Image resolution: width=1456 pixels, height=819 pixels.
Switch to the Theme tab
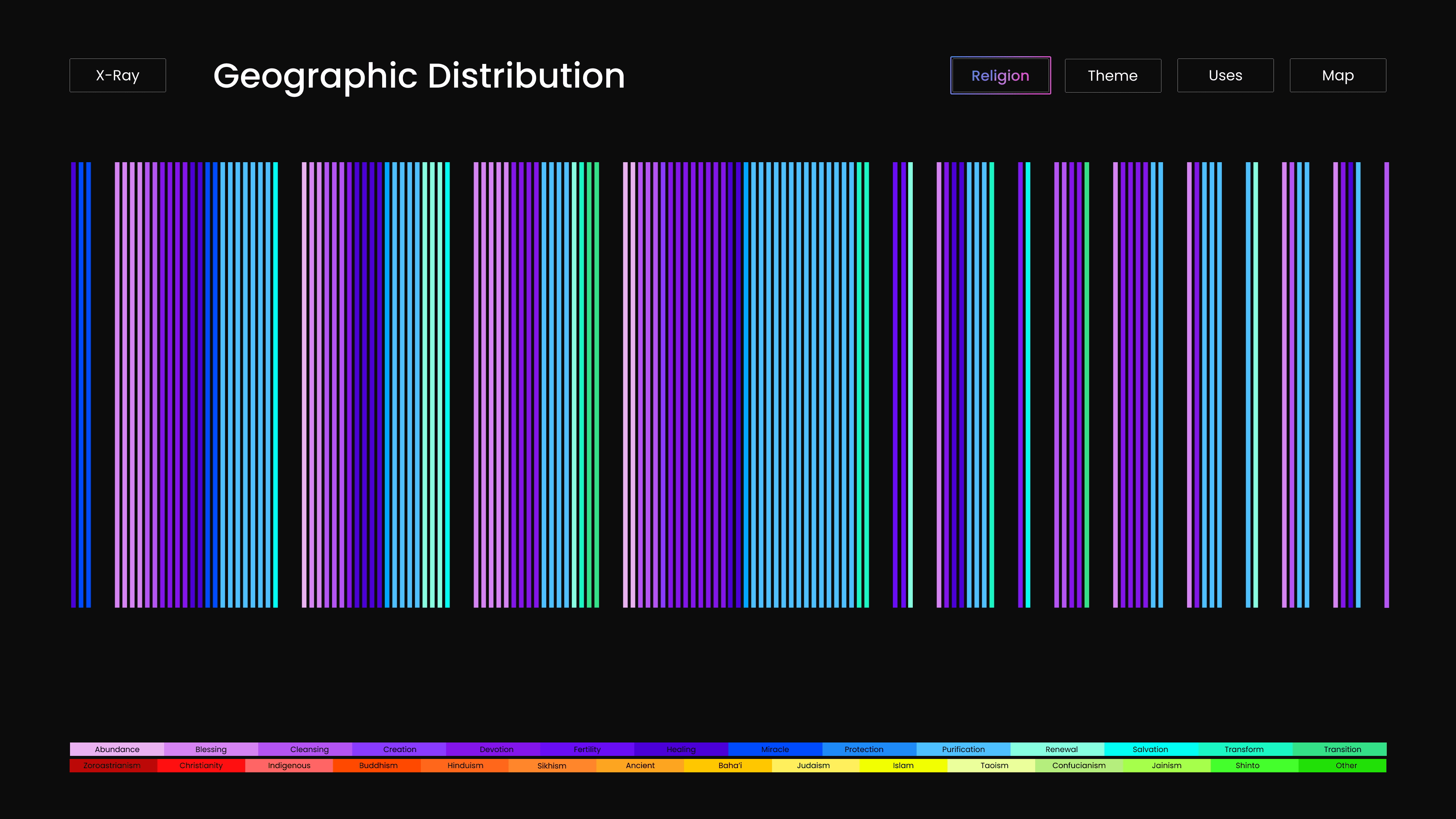point(1112,75)
